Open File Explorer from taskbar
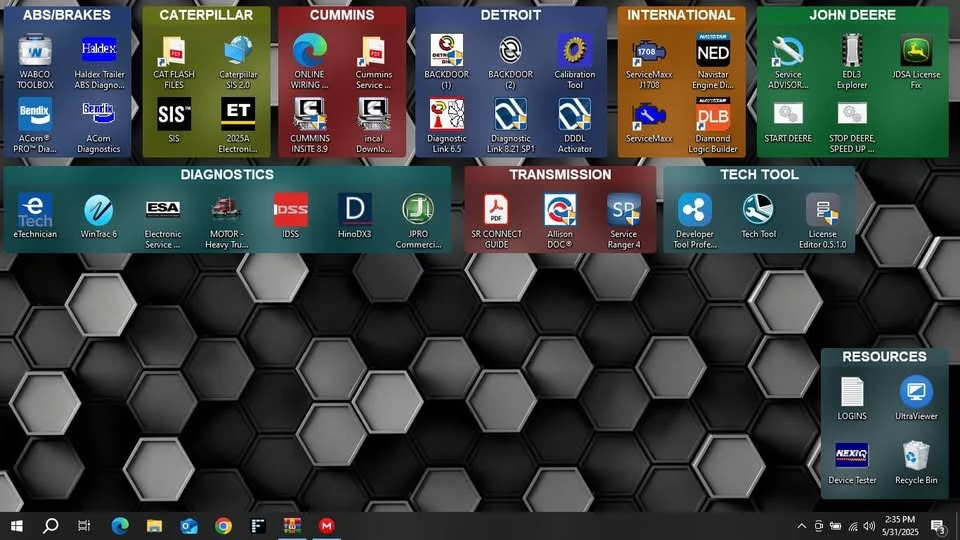This screenshot has height=540, width=960. tap(154, 525)
